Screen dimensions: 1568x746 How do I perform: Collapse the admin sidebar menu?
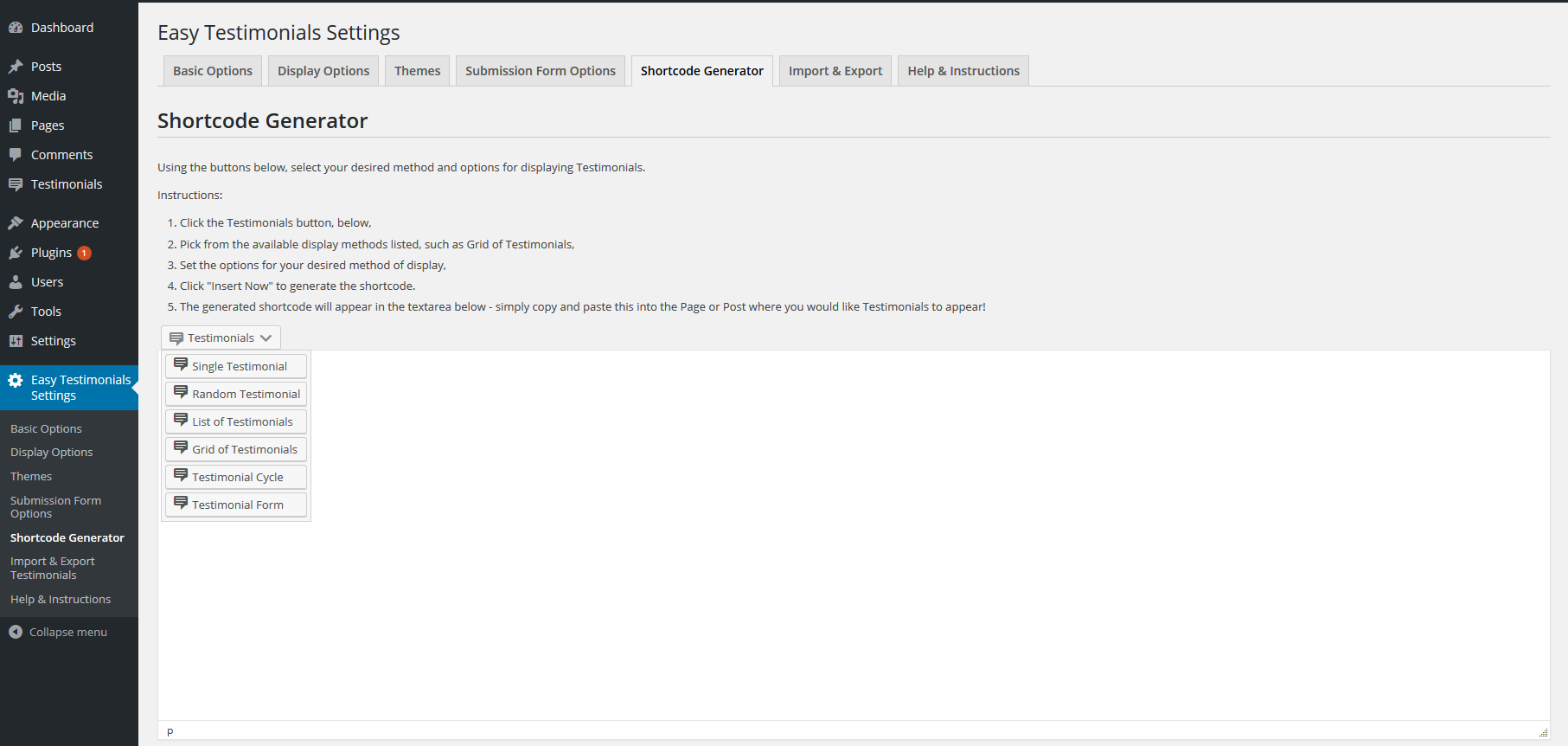[58, 633]
